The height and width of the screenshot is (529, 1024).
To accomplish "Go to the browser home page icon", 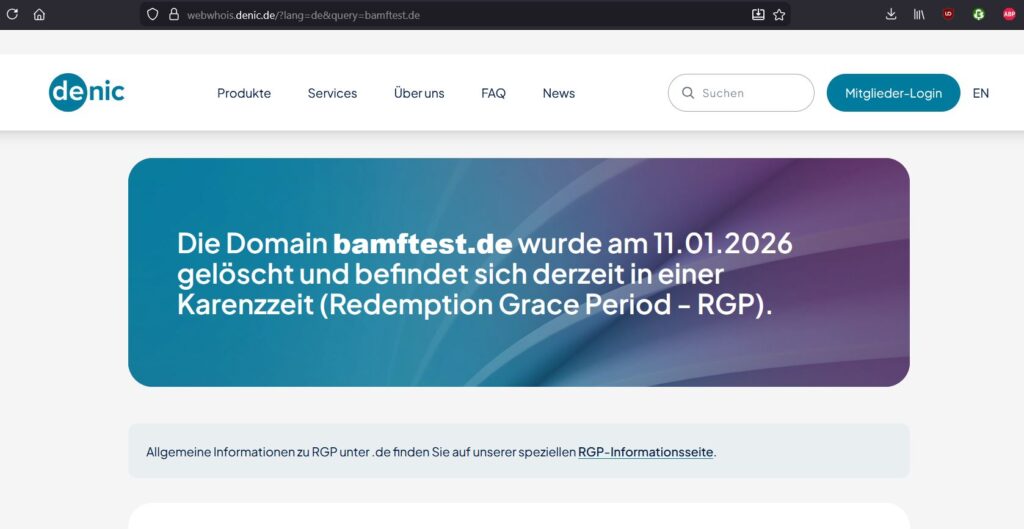I will 39,14.
